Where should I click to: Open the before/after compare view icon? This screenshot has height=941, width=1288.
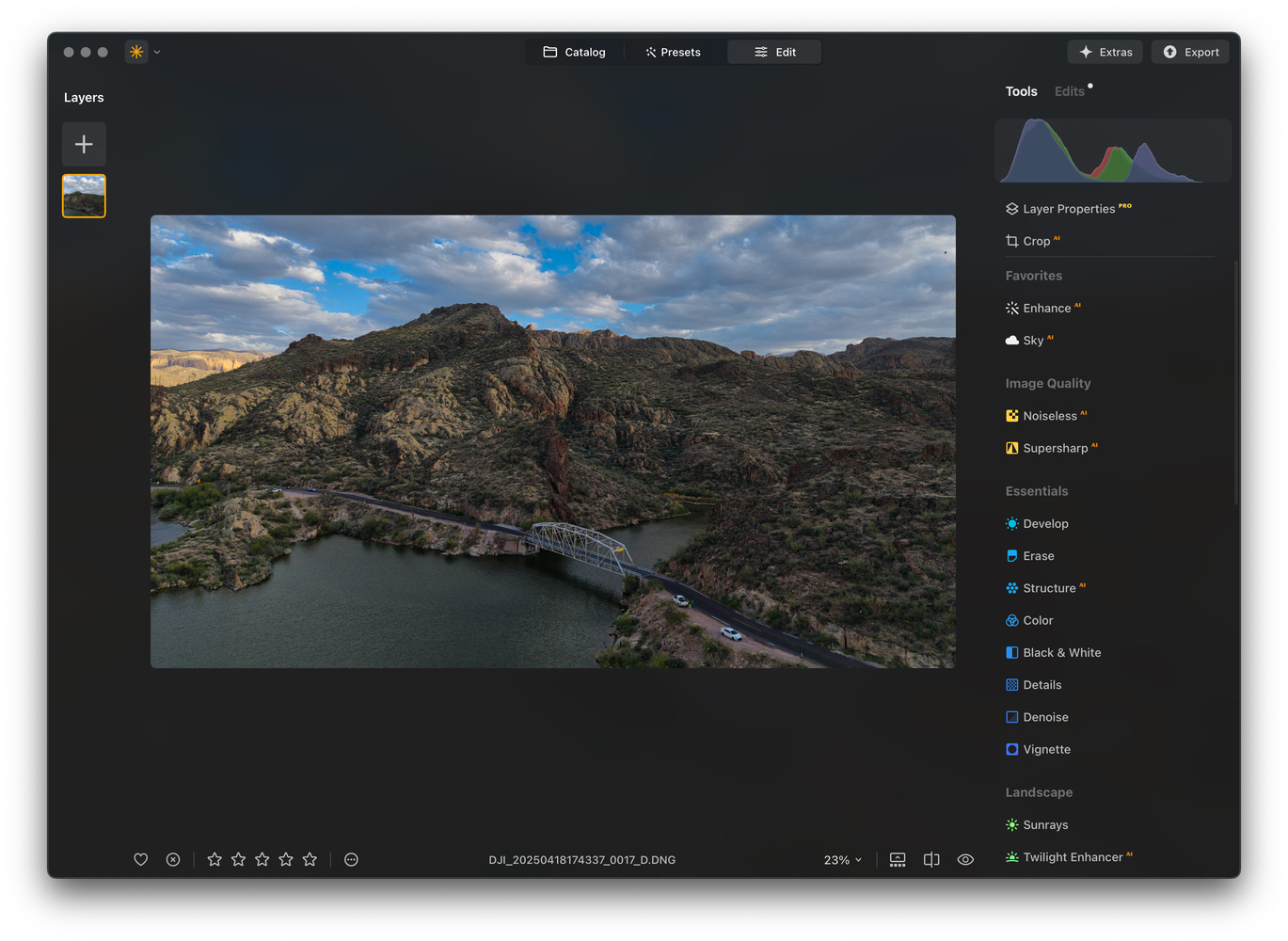click(x=931, y=859)
